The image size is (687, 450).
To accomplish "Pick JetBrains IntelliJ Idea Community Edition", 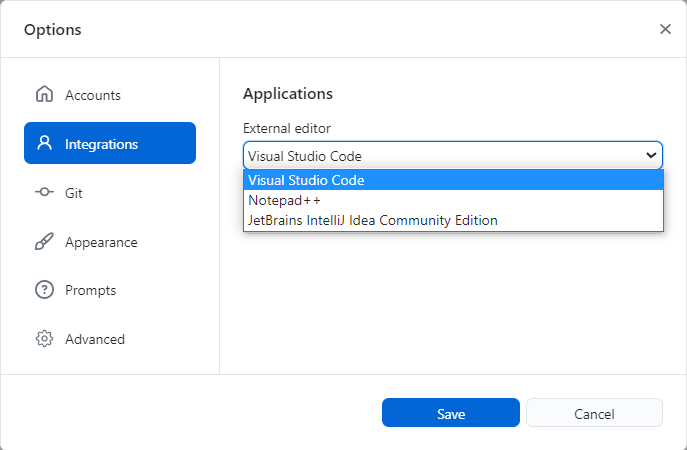I will pyautogui.click(x=453, y=220).
